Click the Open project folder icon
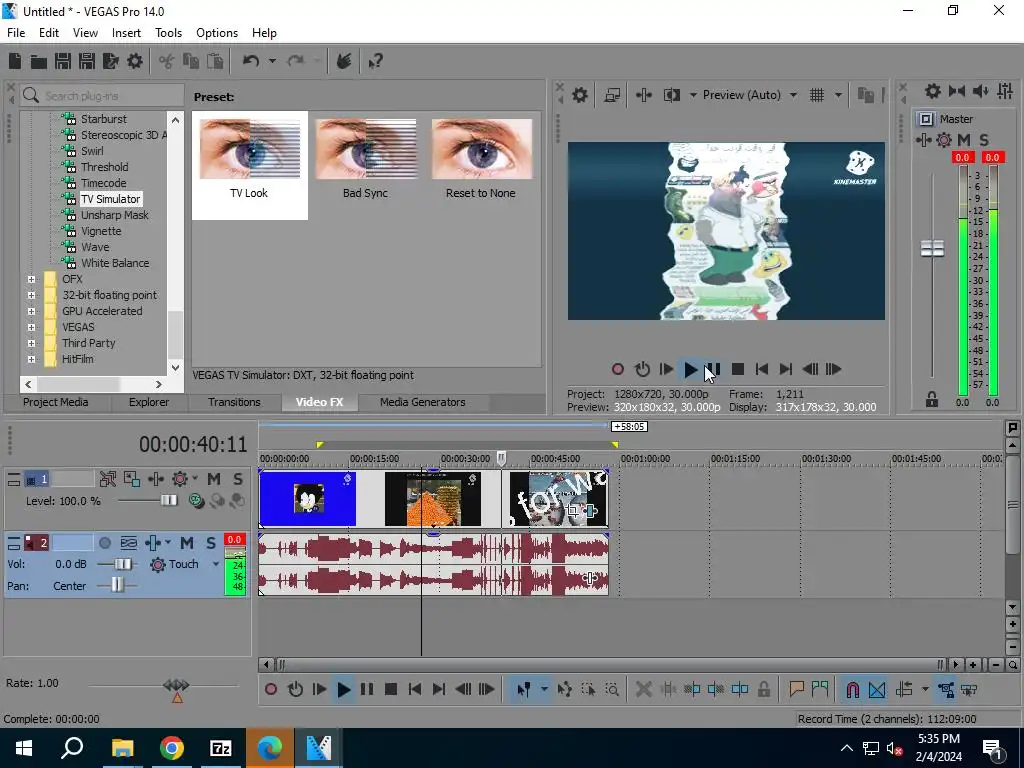Screen dimensions: 1024x768 tap(39, 61)
